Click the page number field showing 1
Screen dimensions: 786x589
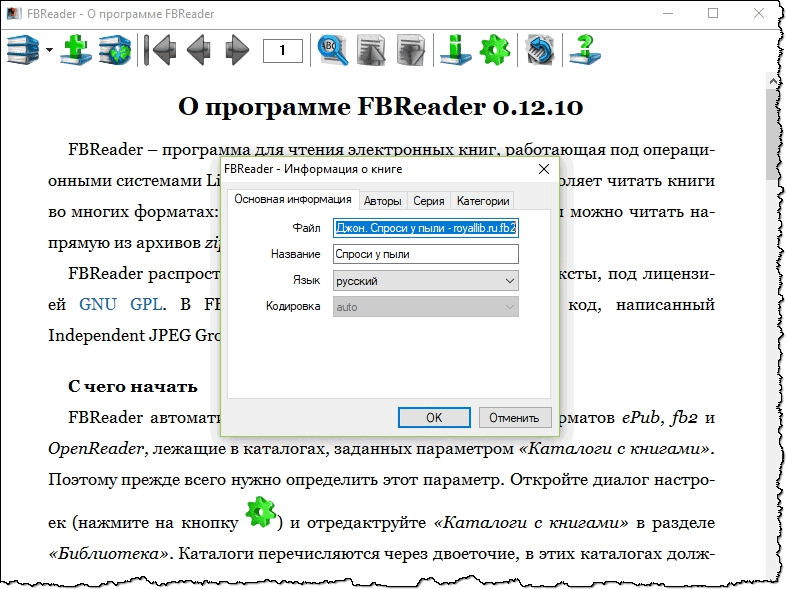pyautogui.click(x=283, y=50)
